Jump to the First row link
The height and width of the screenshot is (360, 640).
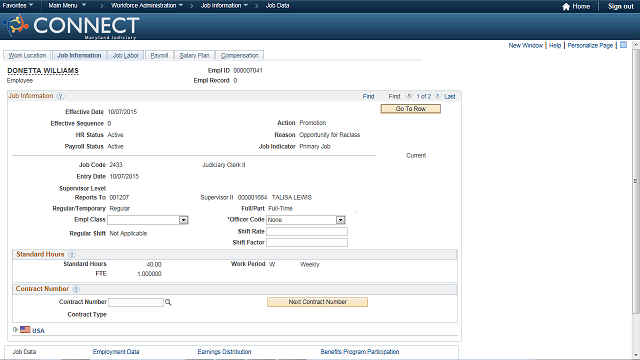[394, 96]
